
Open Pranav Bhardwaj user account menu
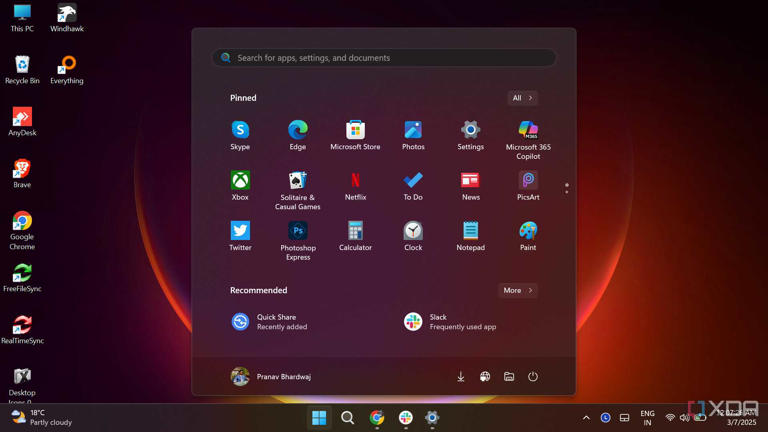271,377
